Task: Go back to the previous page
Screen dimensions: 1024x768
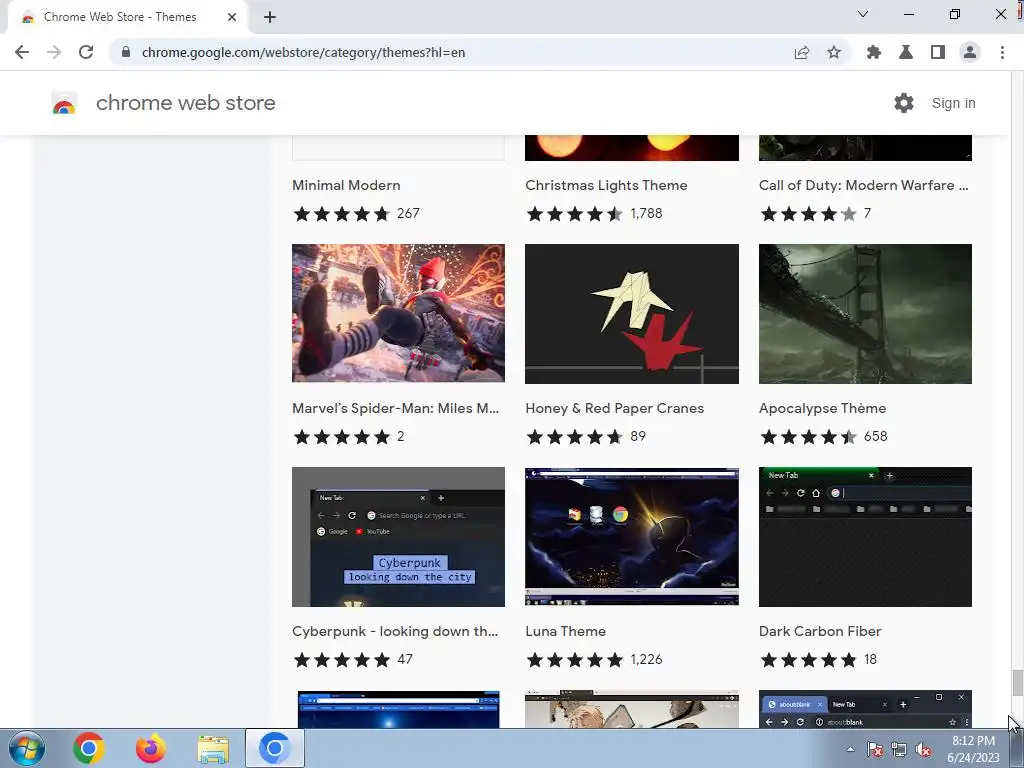Action: (x=22, y=52)
